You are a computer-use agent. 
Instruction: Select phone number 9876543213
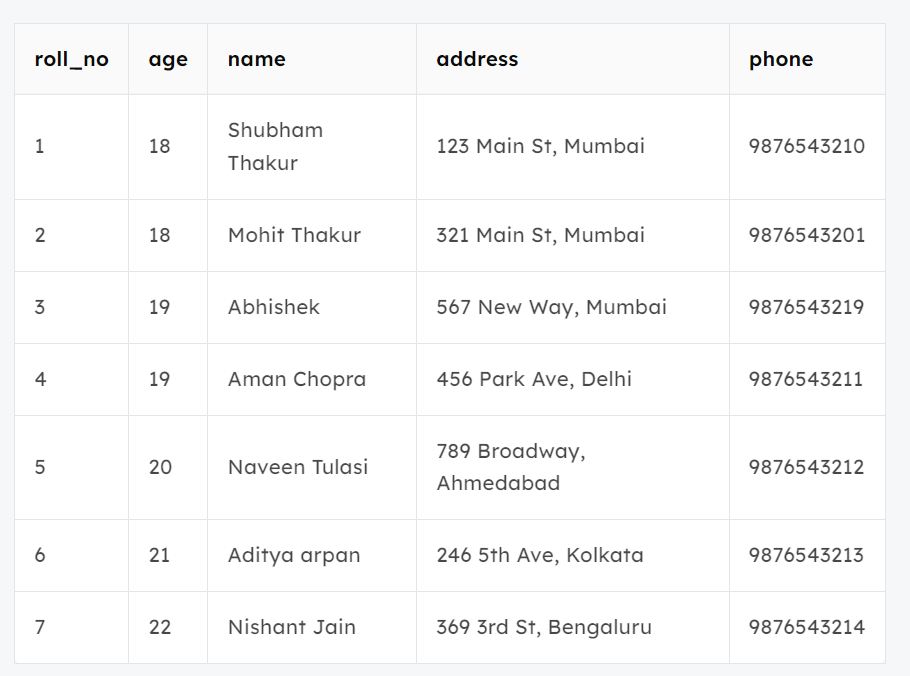coord(807,555)
